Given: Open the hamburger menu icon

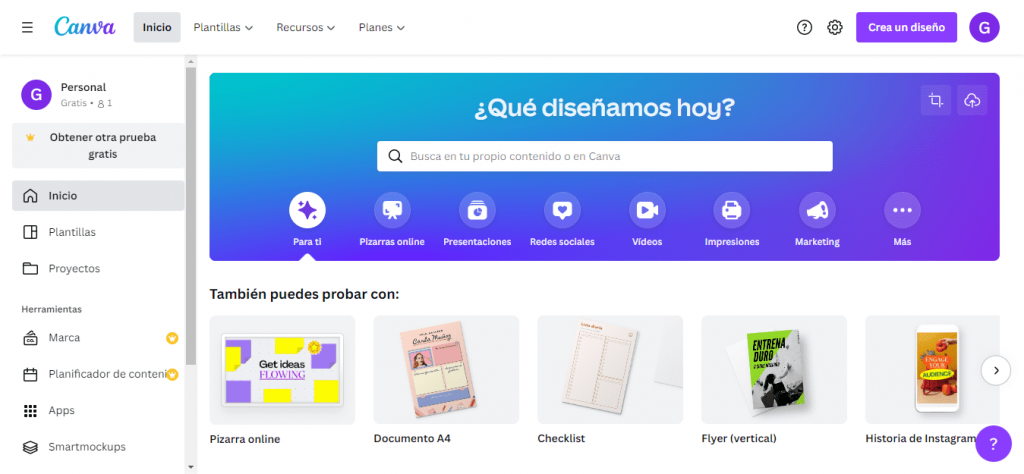Looking at the screenshot, I should (27, 27).
